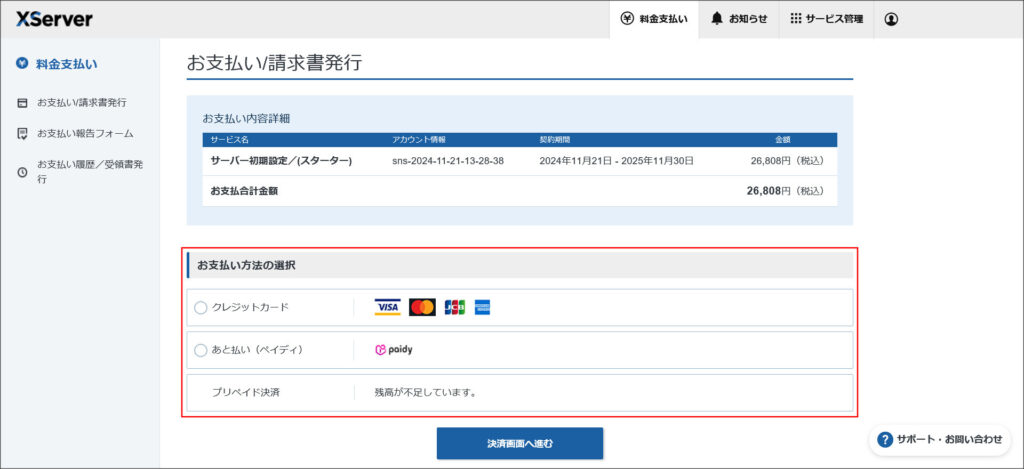Screen dimensions: 1024x469
Task: Select the クレジットカード radio button
Action: tap(200, 308)
